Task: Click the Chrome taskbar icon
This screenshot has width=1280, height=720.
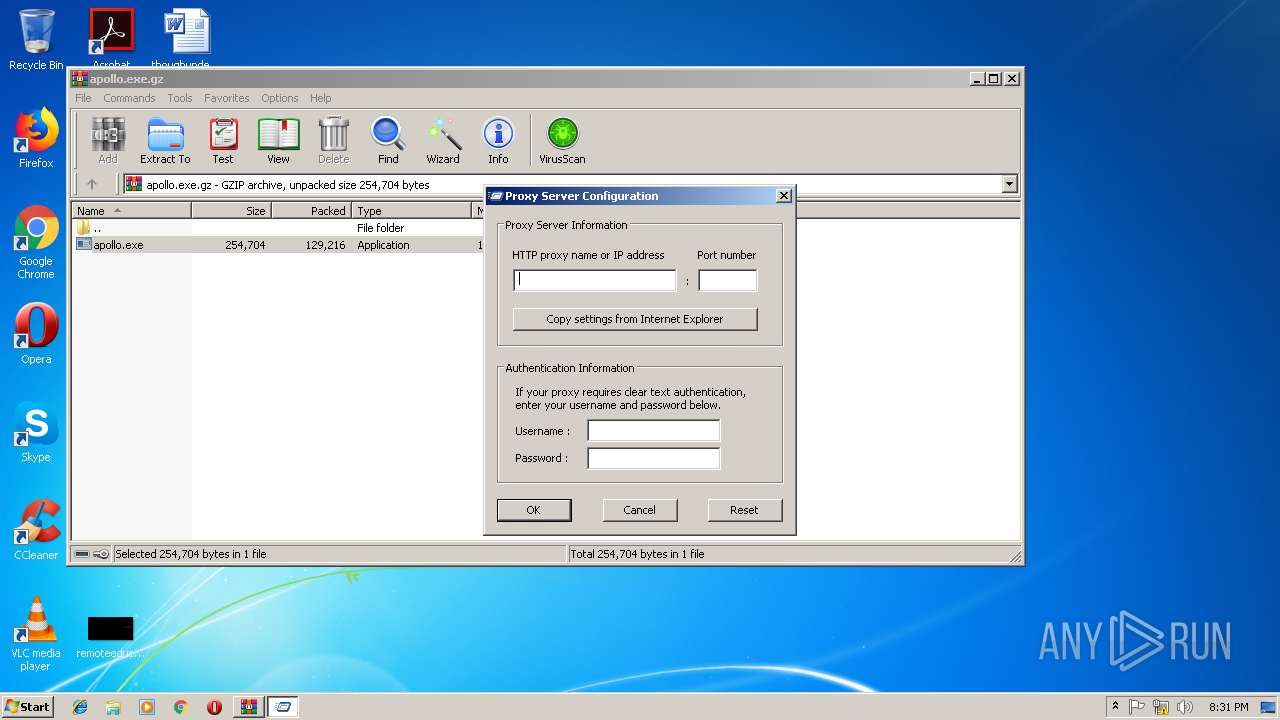Action: click(180, 707)
